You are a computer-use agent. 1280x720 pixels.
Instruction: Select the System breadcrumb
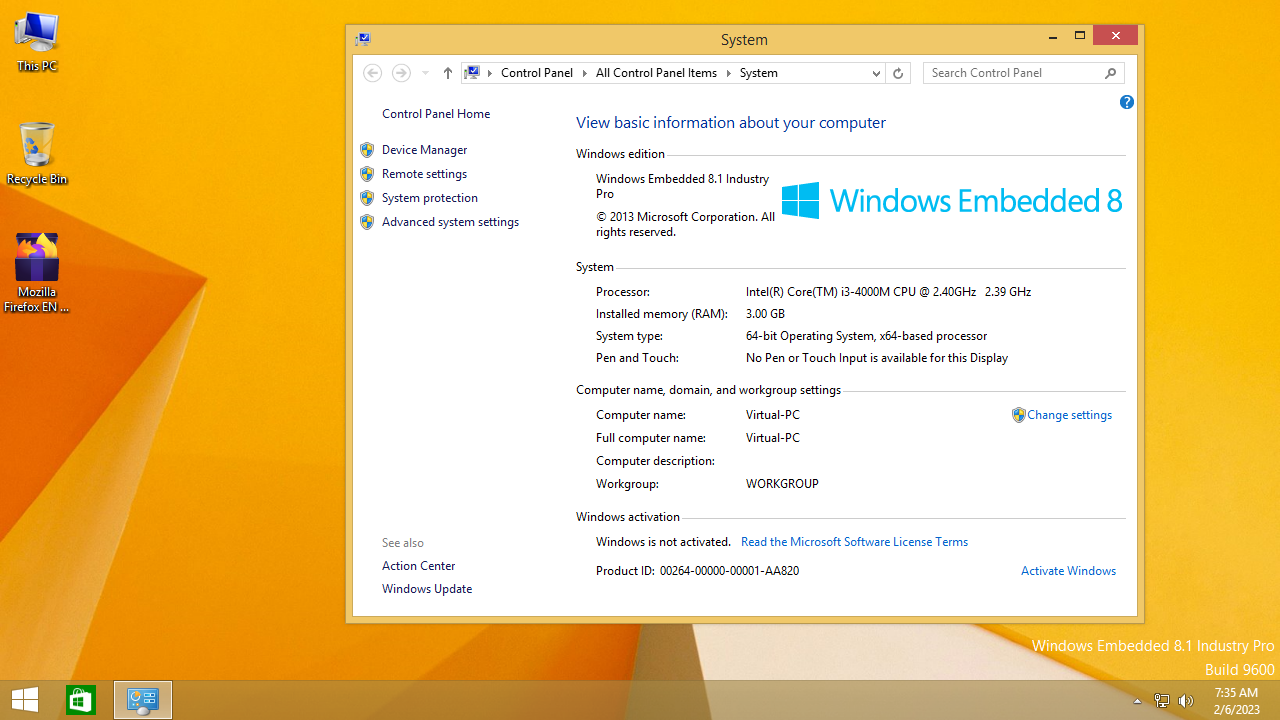759,73
